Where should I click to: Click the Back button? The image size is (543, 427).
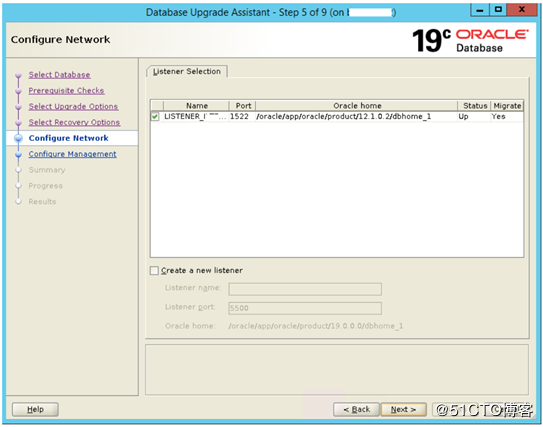(357, 409)
